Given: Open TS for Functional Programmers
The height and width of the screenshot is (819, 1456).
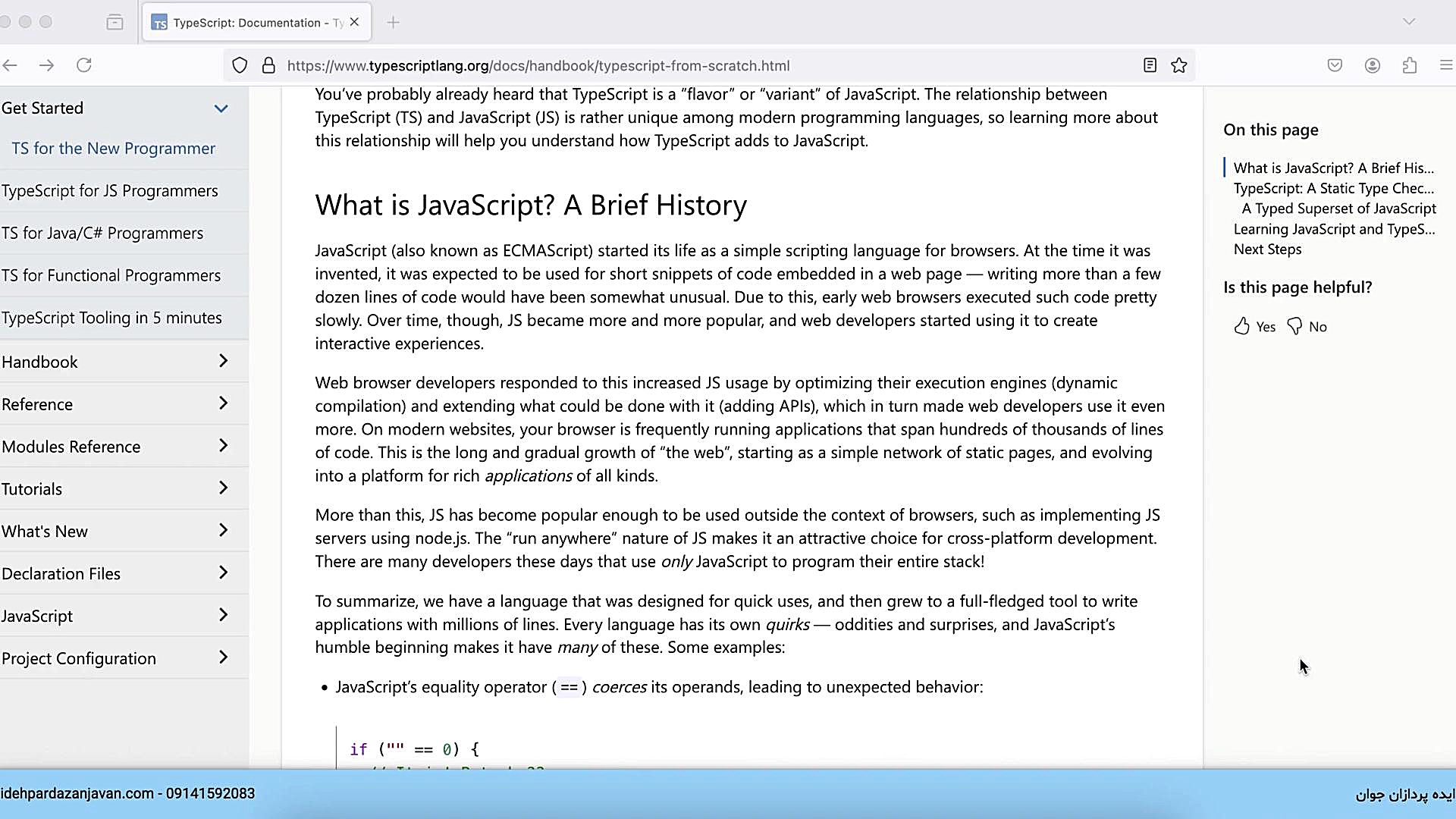Looking at the screenshot, I should [111, 276].
